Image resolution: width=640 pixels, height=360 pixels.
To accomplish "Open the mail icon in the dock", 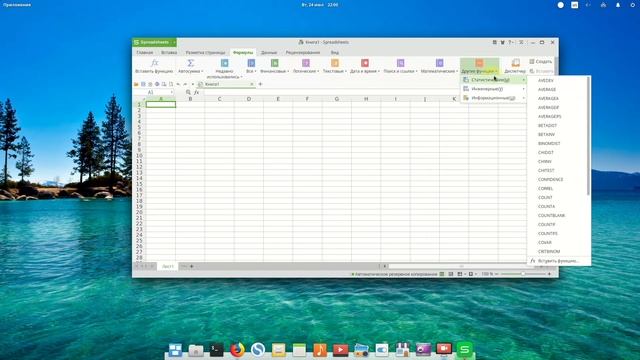I will coord(278,350).
